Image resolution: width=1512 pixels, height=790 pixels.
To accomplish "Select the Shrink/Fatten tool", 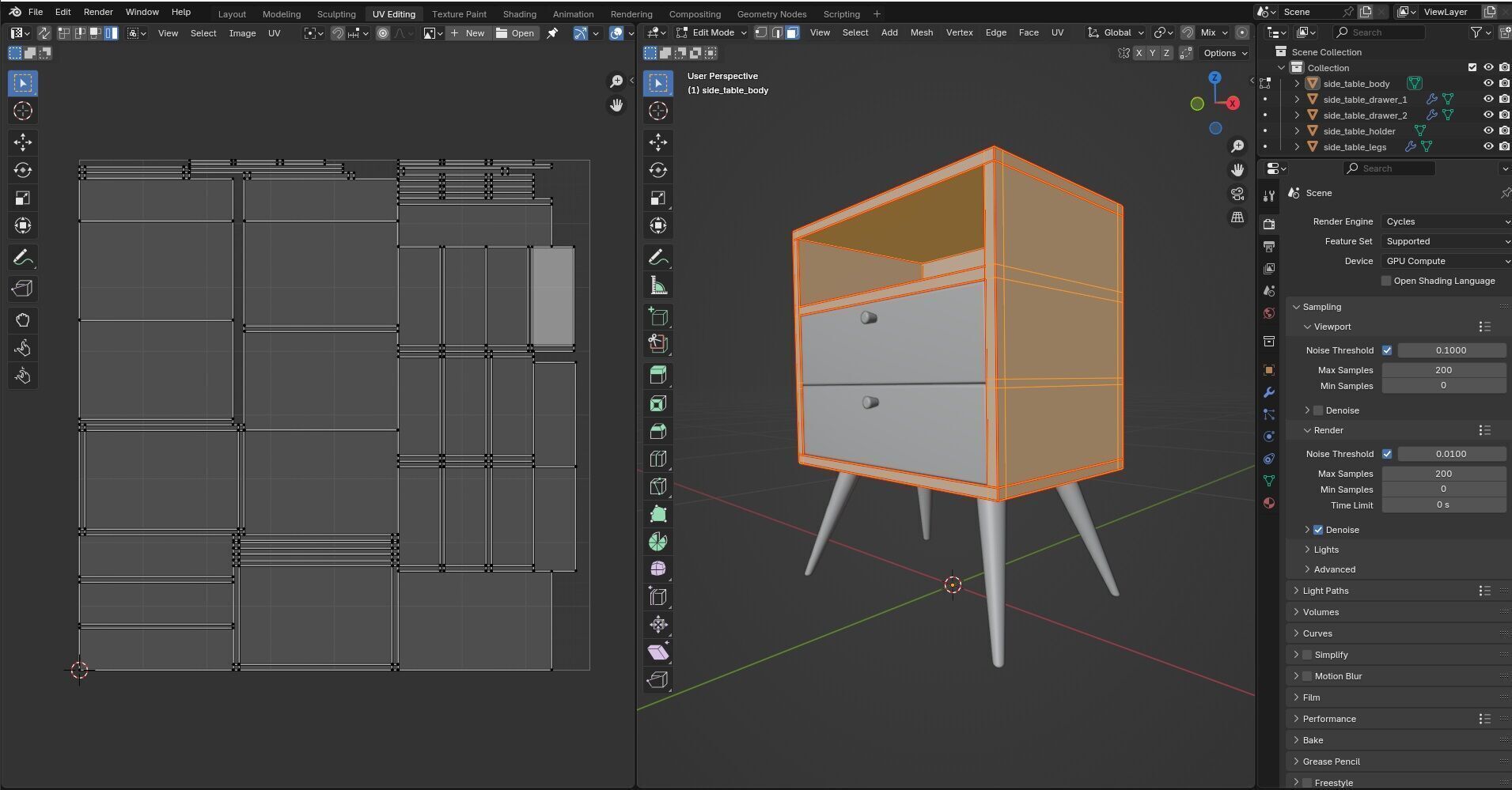I will pos(658,625).
